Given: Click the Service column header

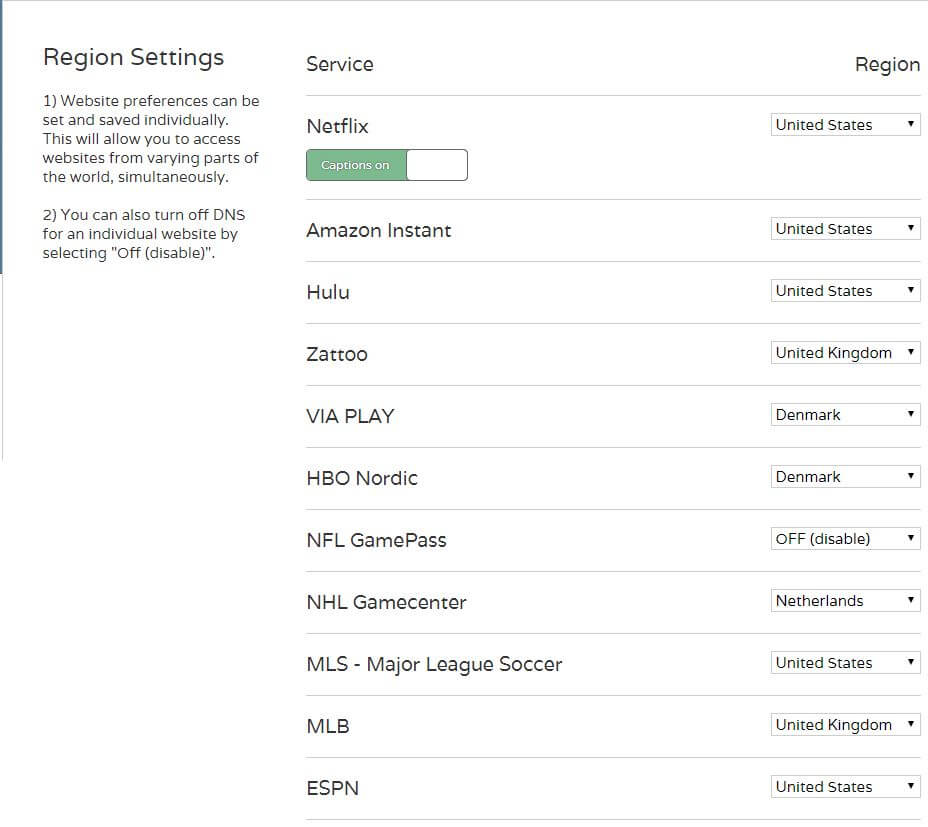Looking at the screenshot, I should (x=340, y=64).
